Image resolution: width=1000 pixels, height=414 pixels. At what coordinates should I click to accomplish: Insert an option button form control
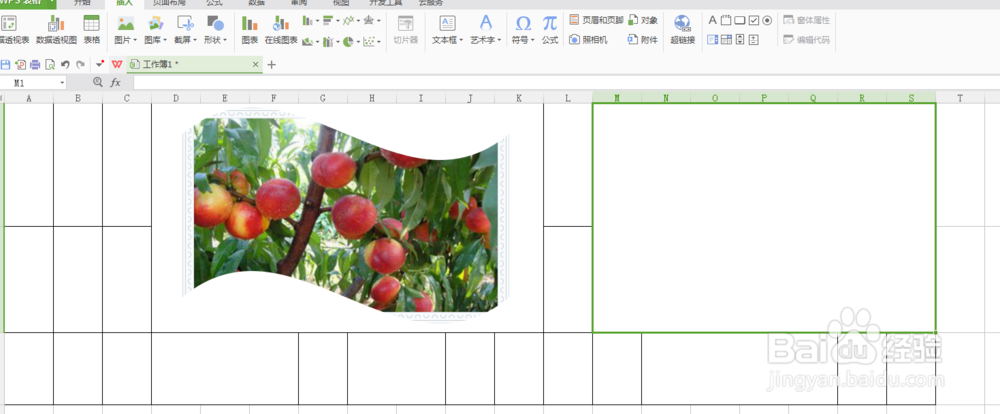767,20
